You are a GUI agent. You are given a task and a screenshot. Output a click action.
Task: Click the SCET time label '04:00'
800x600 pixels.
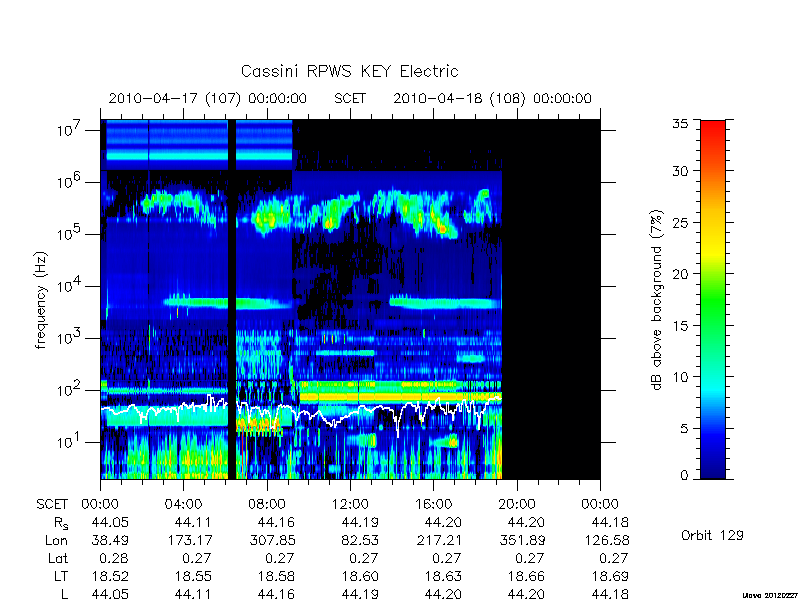(183, 504)
